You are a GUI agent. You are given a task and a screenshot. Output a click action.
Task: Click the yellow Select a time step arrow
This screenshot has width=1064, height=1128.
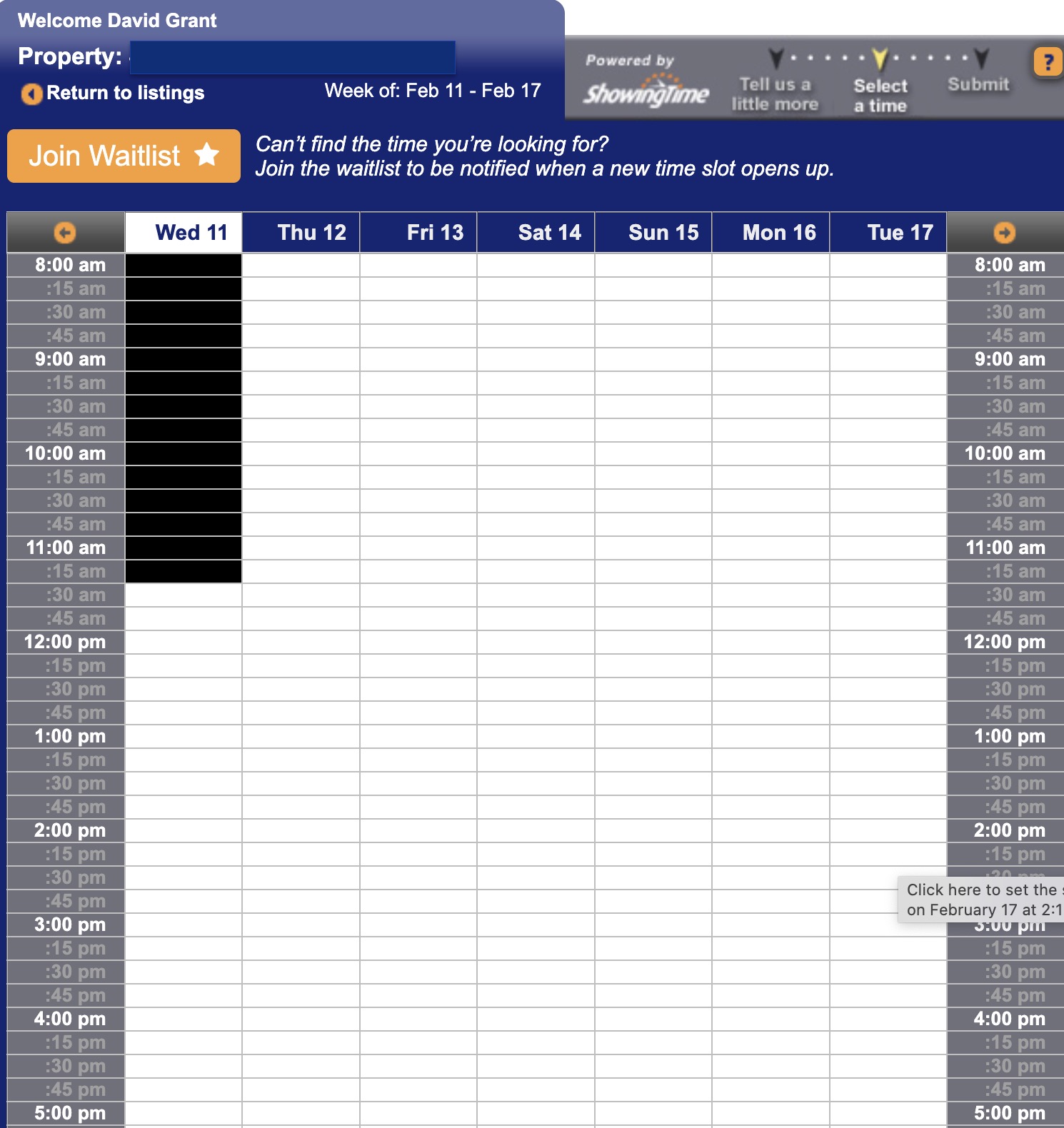coord(880,60)
